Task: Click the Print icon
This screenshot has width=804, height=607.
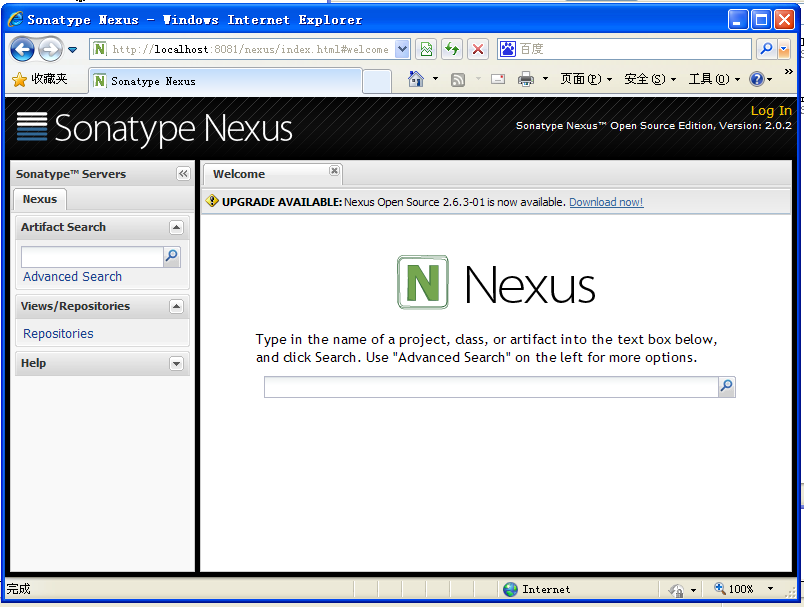Action: [526, 79]
